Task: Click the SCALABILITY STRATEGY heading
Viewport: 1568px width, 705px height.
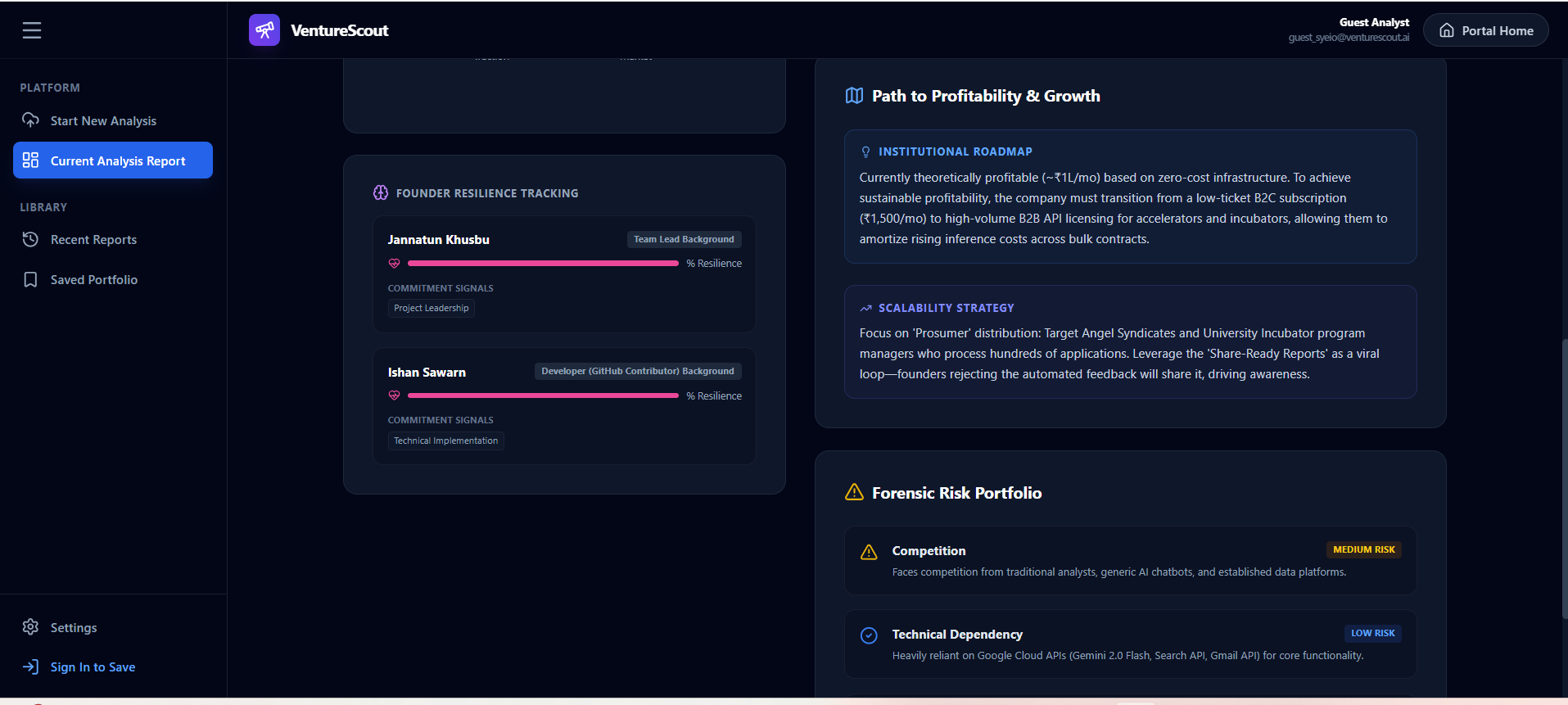Action: [x=946, y=308]
